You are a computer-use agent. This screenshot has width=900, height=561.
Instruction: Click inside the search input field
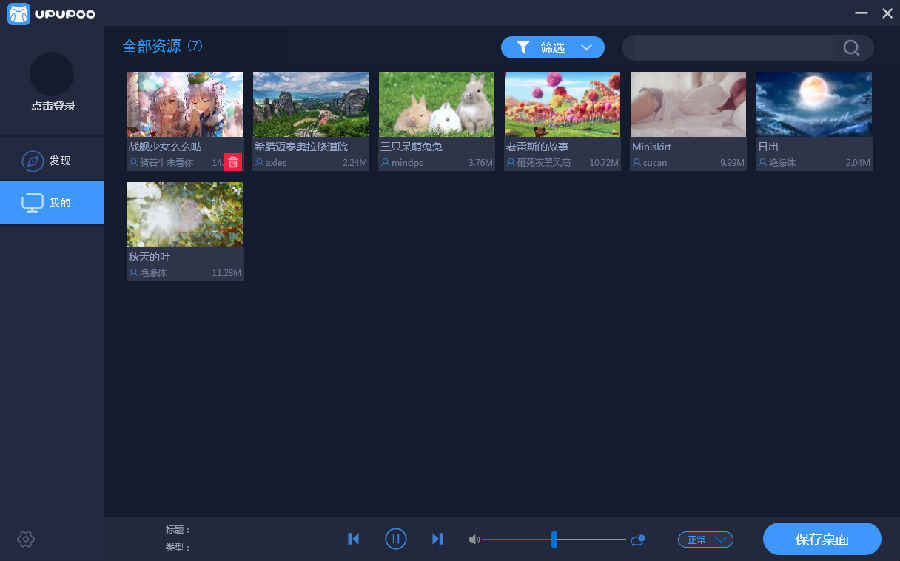pyautogui.click(x=732, y=48)
